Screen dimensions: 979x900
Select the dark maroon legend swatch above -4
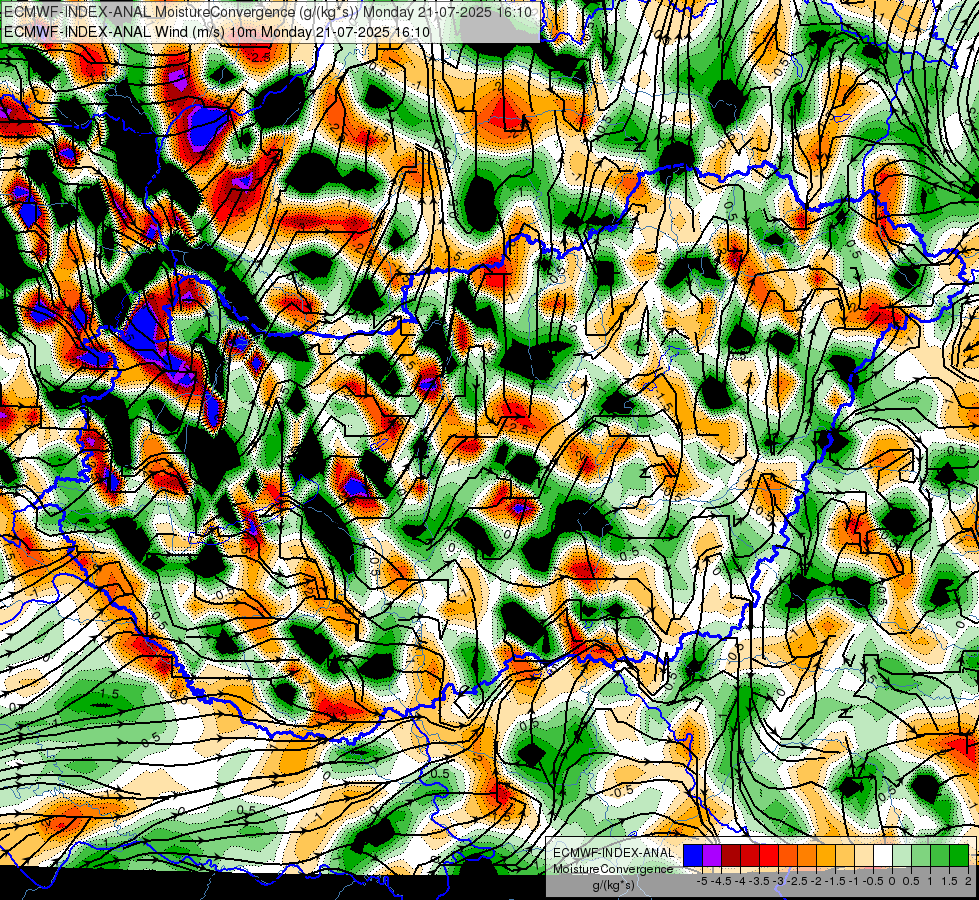point(731,855)
